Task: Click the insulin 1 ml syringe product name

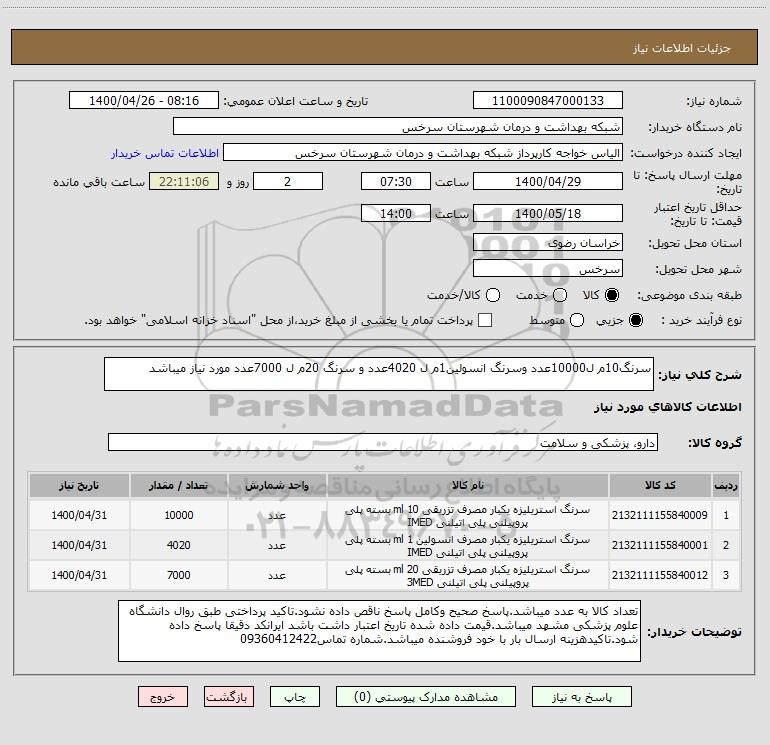Action: pyautogui.click(x=468, y=546)
